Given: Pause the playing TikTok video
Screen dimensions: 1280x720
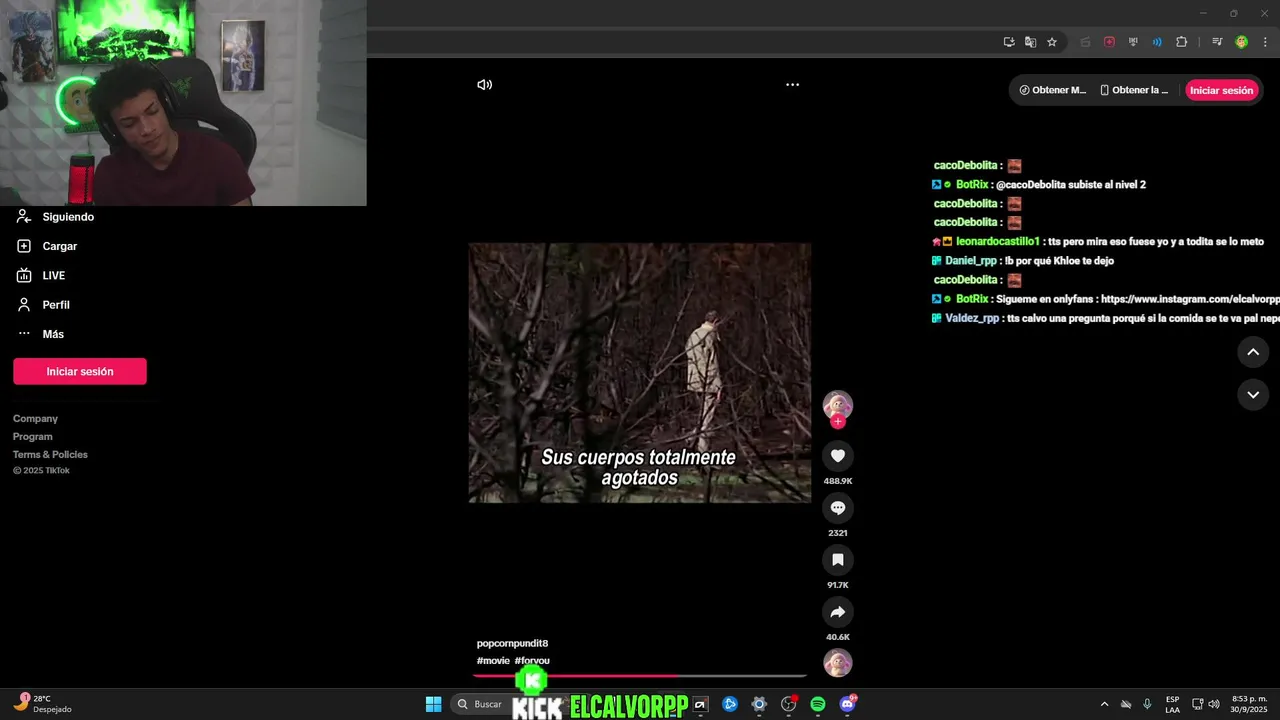Looking at the screenshot, I should pyautogui.click(x=640, y=372).
